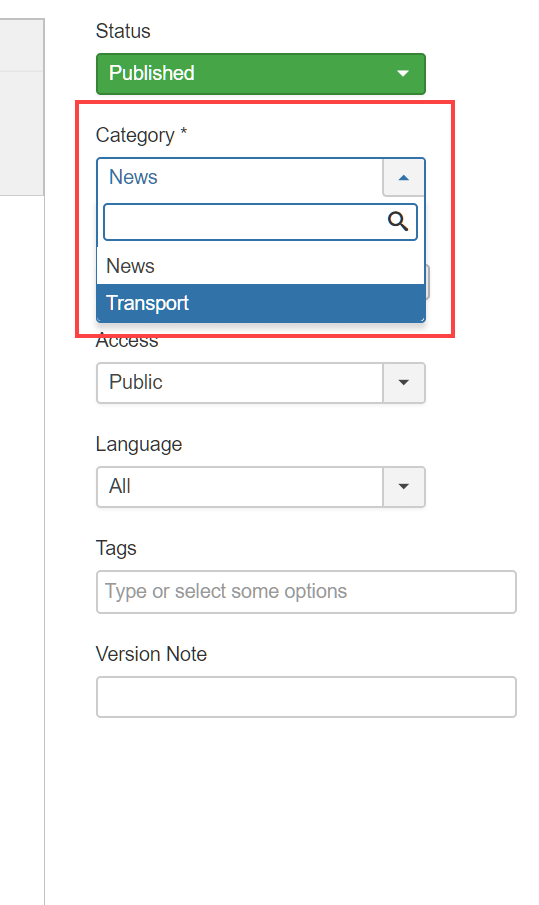Open the Language dropdown showing All

(x=261, y=487)
